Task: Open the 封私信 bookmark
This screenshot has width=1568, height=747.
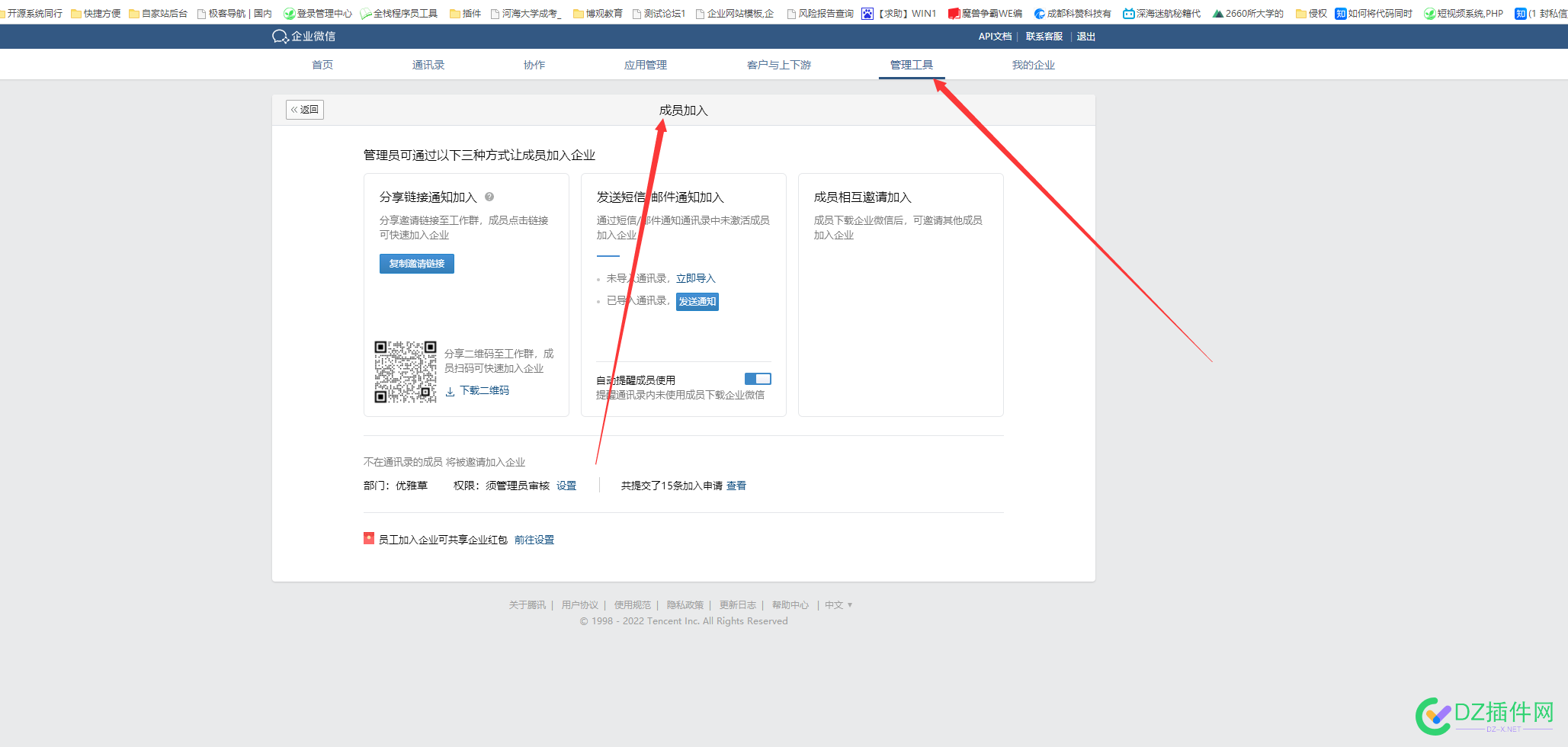Action: pyautogui.click(x=1541, y=14)
